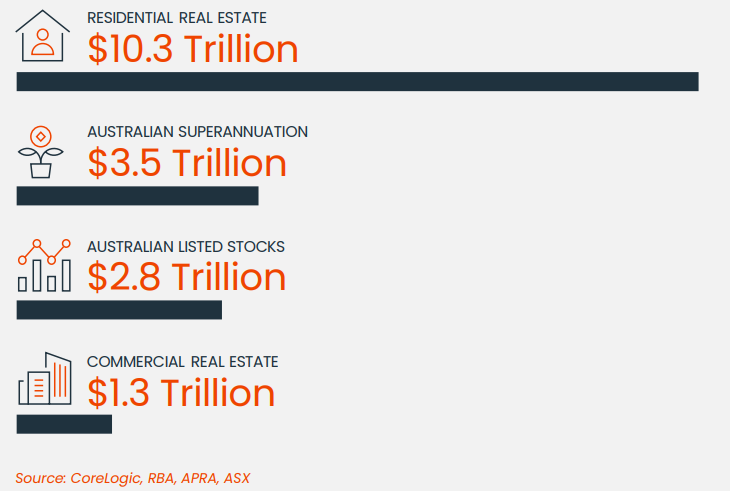The image size is (730, 491).
Task: Click the $3.5 Trillion value
Action: (x=187, y=163)
